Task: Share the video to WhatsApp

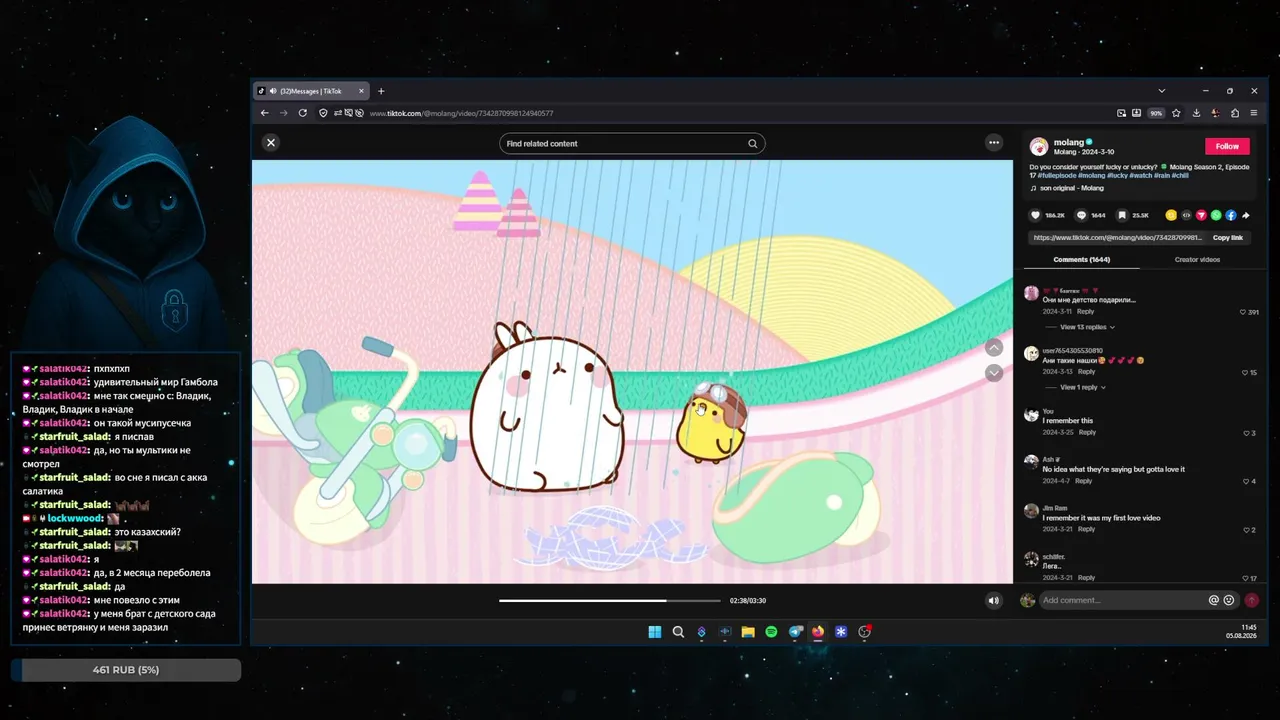Action: (x=1216, y=215)
